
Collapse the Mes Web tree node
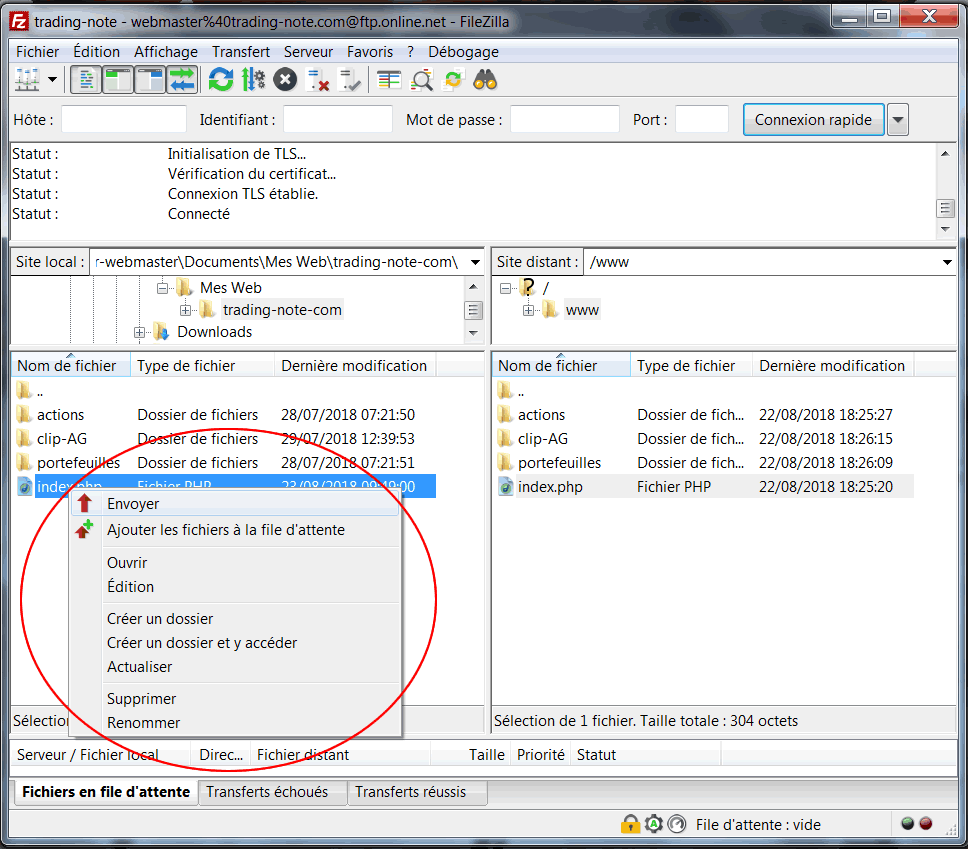(x=162, y=288)
